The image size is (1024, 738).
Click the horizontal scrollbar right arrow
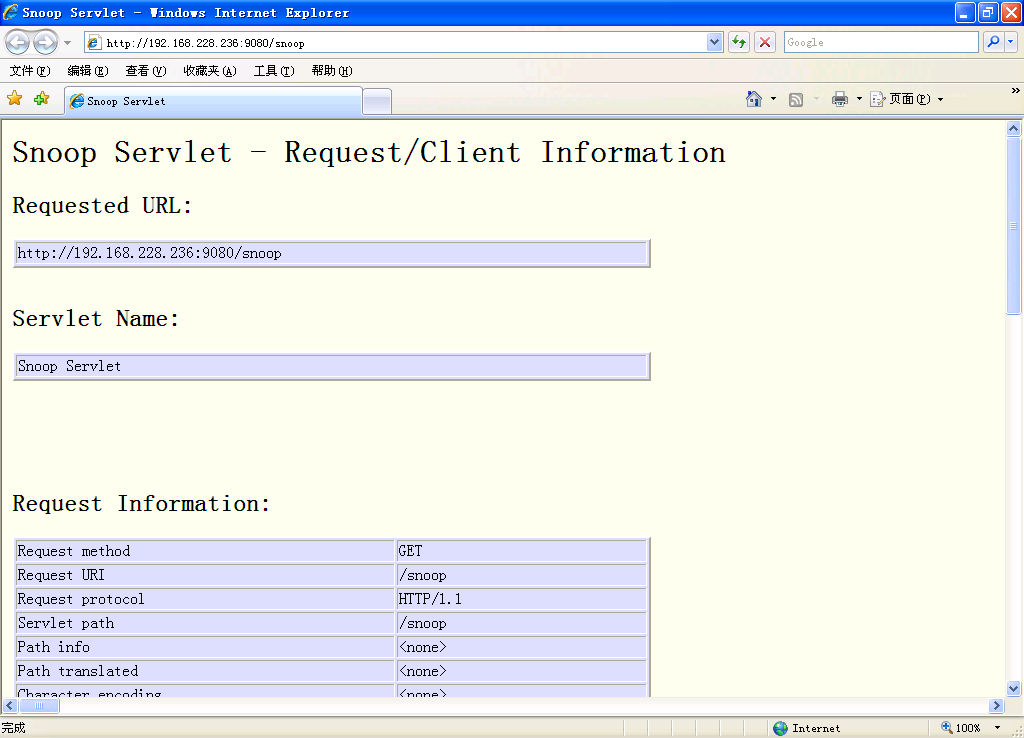tap(995, 706)
